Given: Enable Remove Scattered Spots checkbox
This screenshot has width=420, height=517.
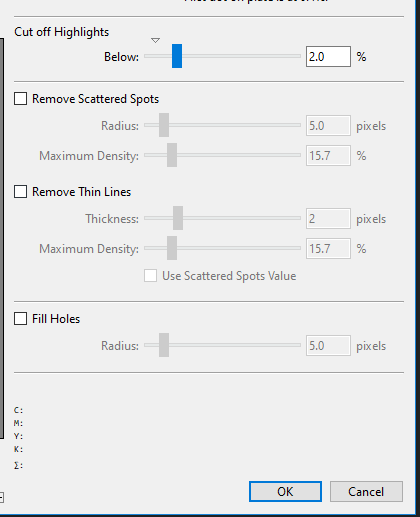Looking at the screenshot, I should (x=20, y=99).
